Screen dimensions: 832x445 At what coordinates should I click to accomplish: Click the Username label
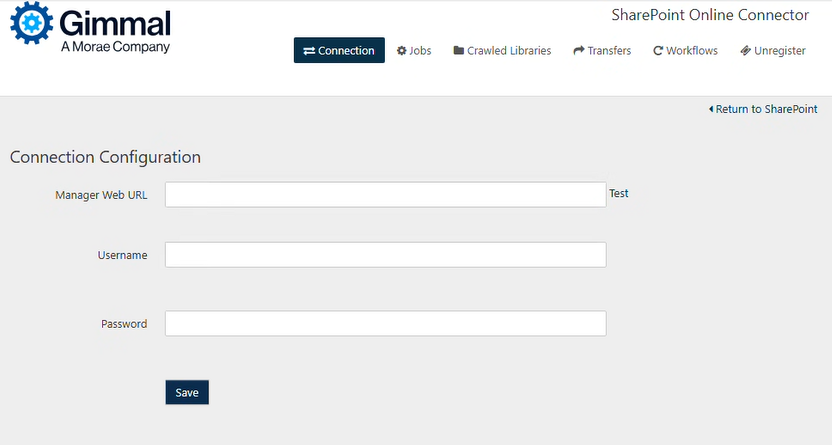point(122,255)
